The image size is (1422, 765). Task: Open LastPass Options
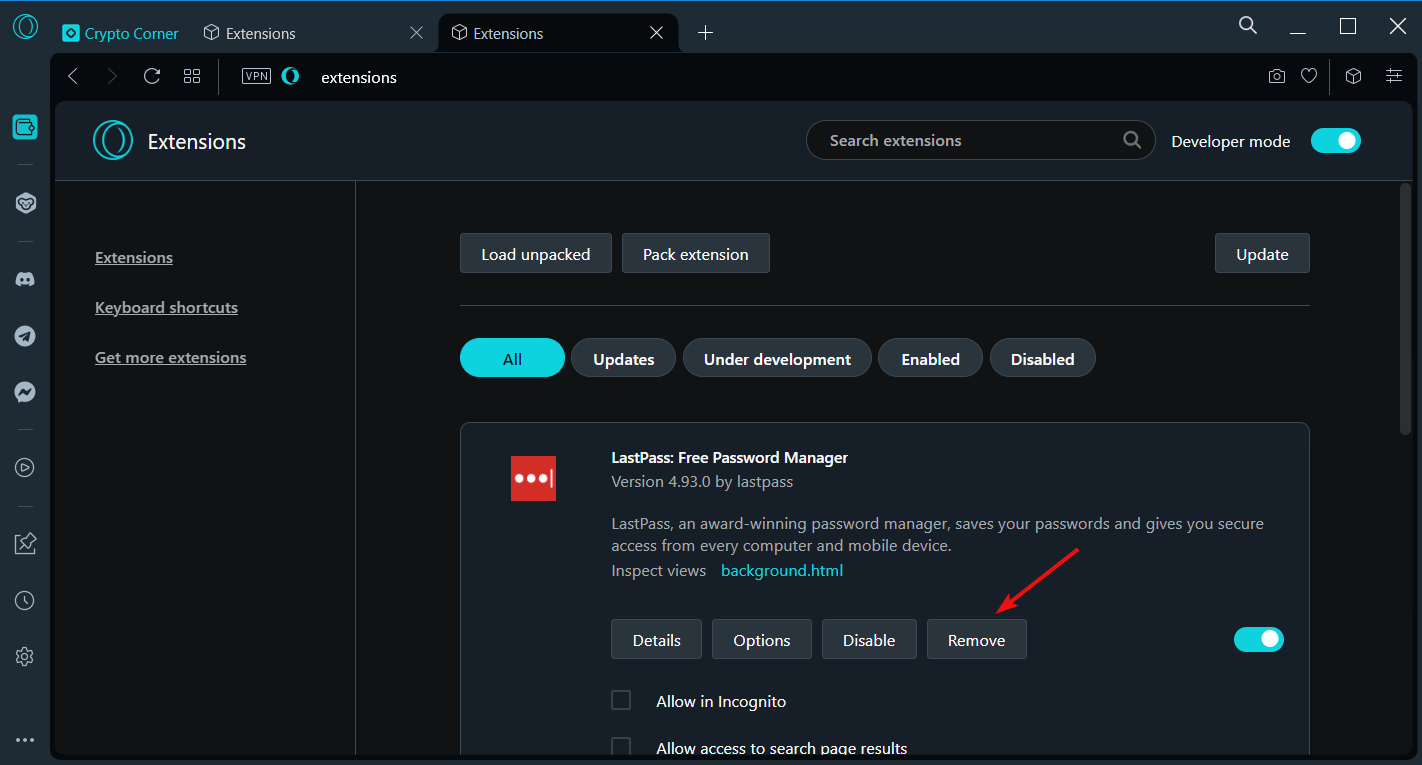[x=762, y=639]
